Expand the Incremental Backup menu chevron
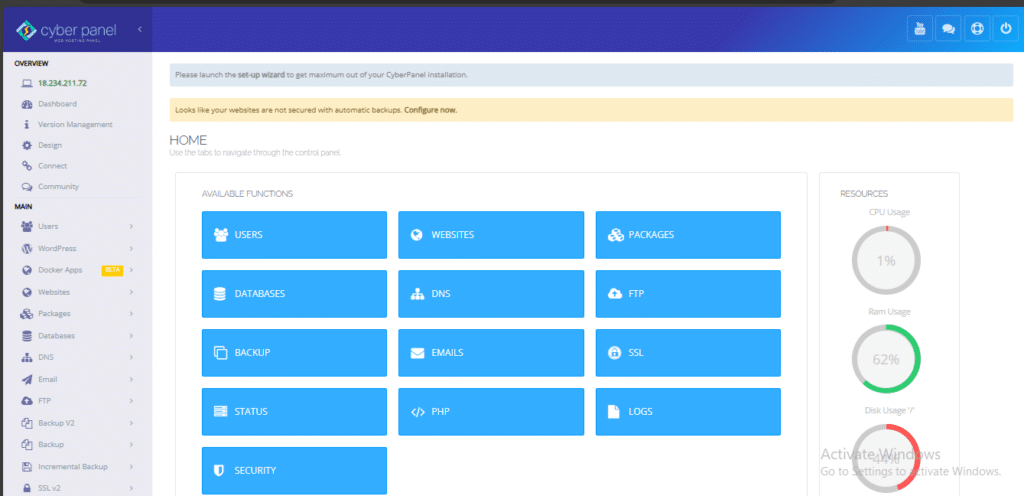 point(131,467)
